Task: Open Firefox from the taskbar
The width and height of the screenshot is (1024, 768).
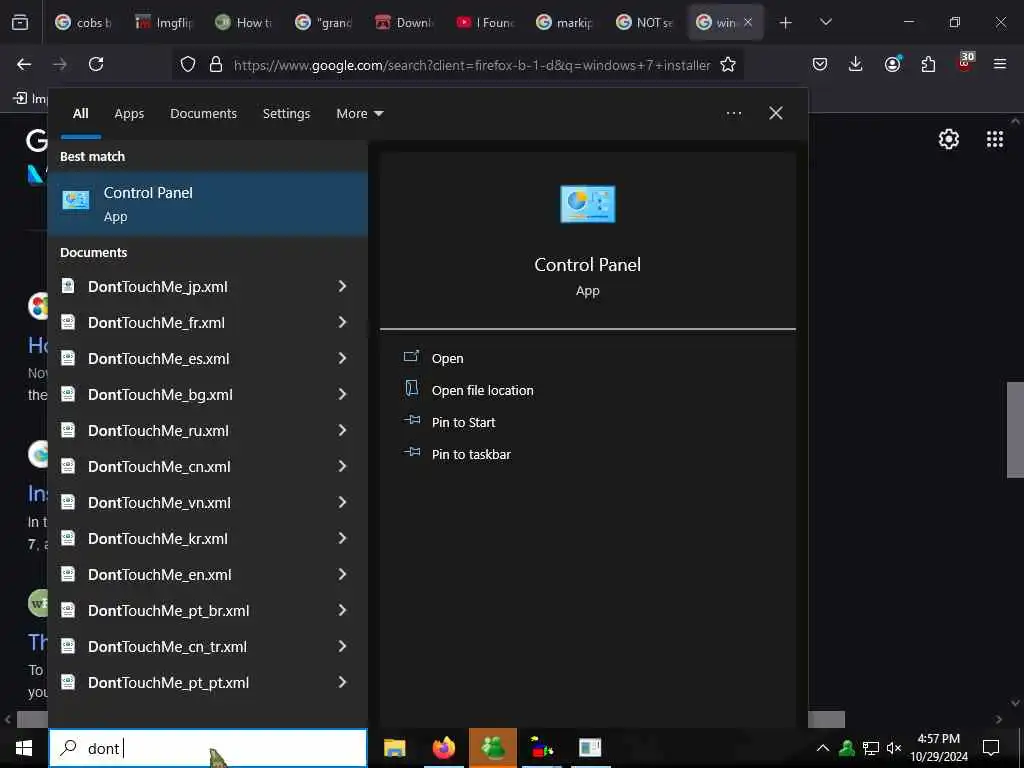Action: (x=444, y=748)
